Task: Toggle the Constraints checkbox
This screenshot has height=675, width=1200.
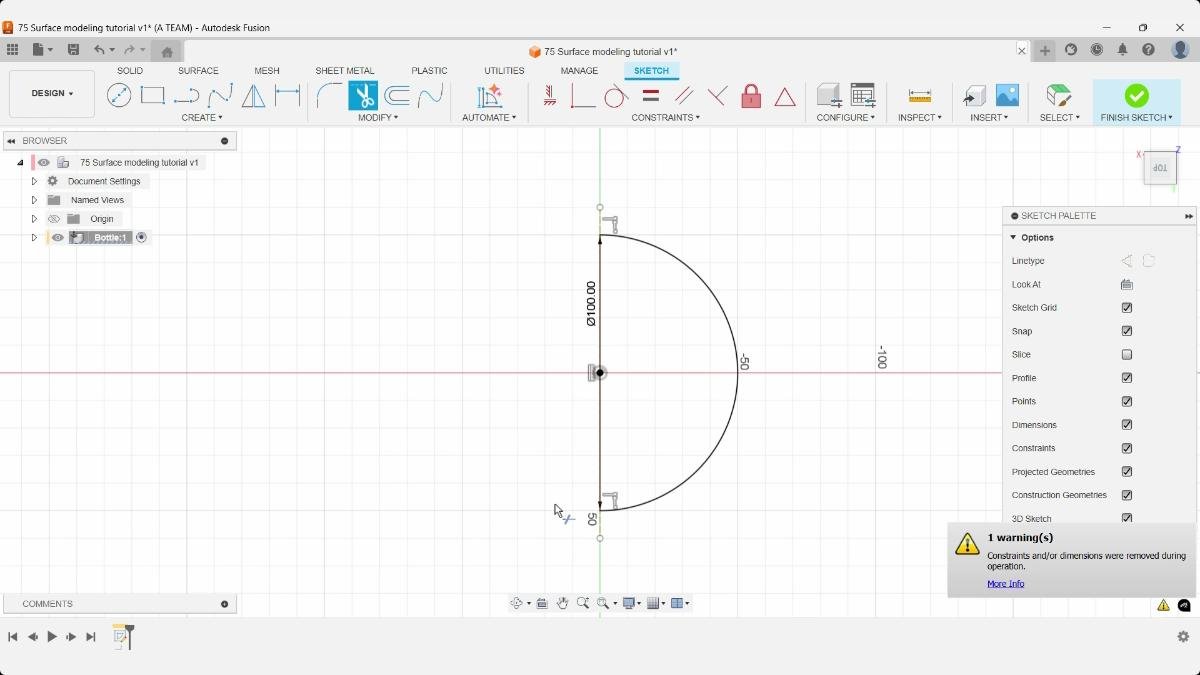Action: click(x=1127, y=448)
